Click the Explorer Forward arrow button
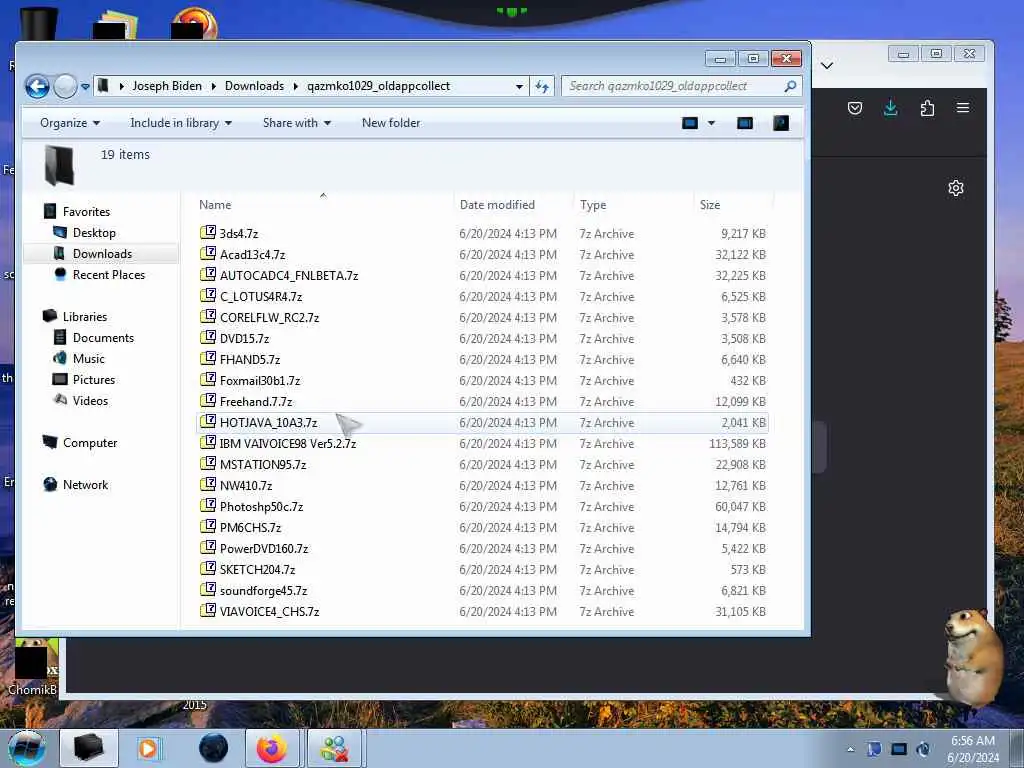Image resolution: width=1024 pixels, height=768 pixels. pos(65,86)
